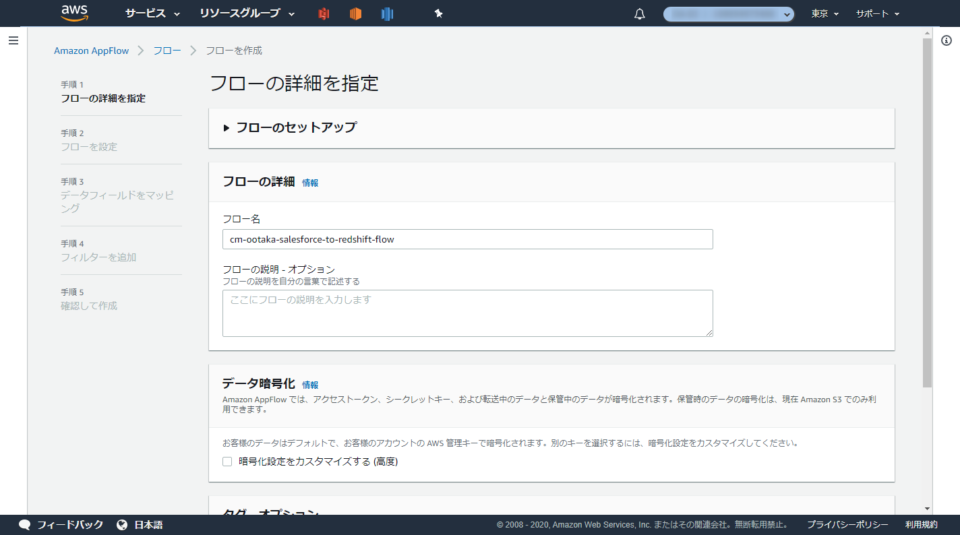Click the red pinned service shortcut icon
960x535 pixels.
pos(324,13)
